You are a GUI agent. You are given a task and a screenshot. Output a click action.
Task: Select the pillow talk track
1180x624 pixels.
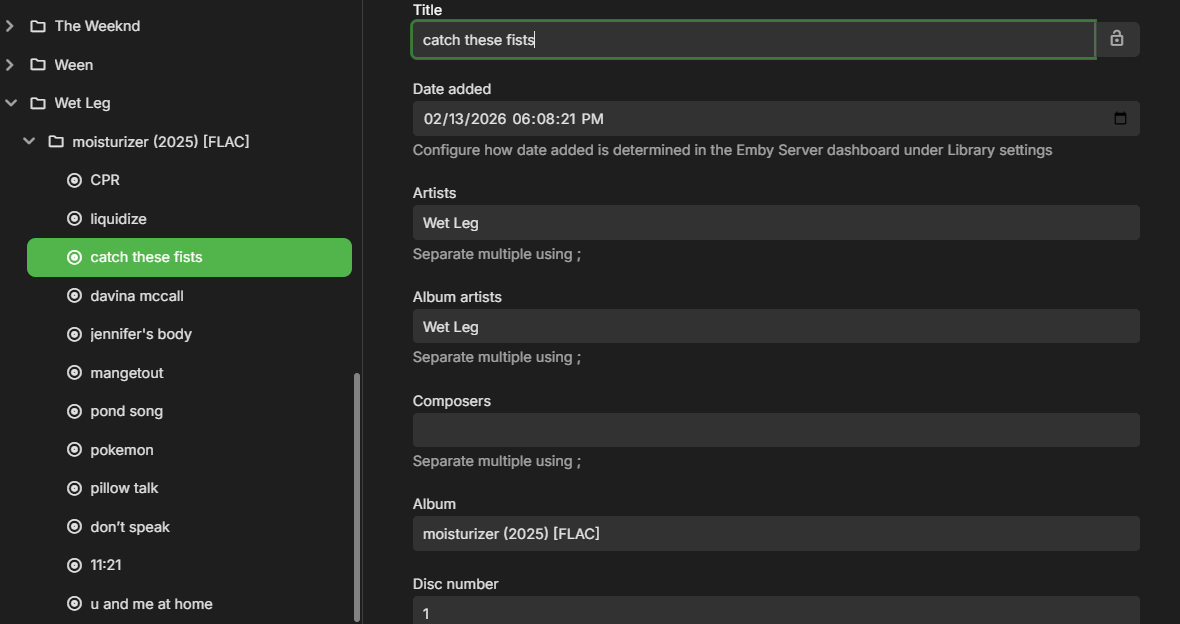(x=124, y=488)
